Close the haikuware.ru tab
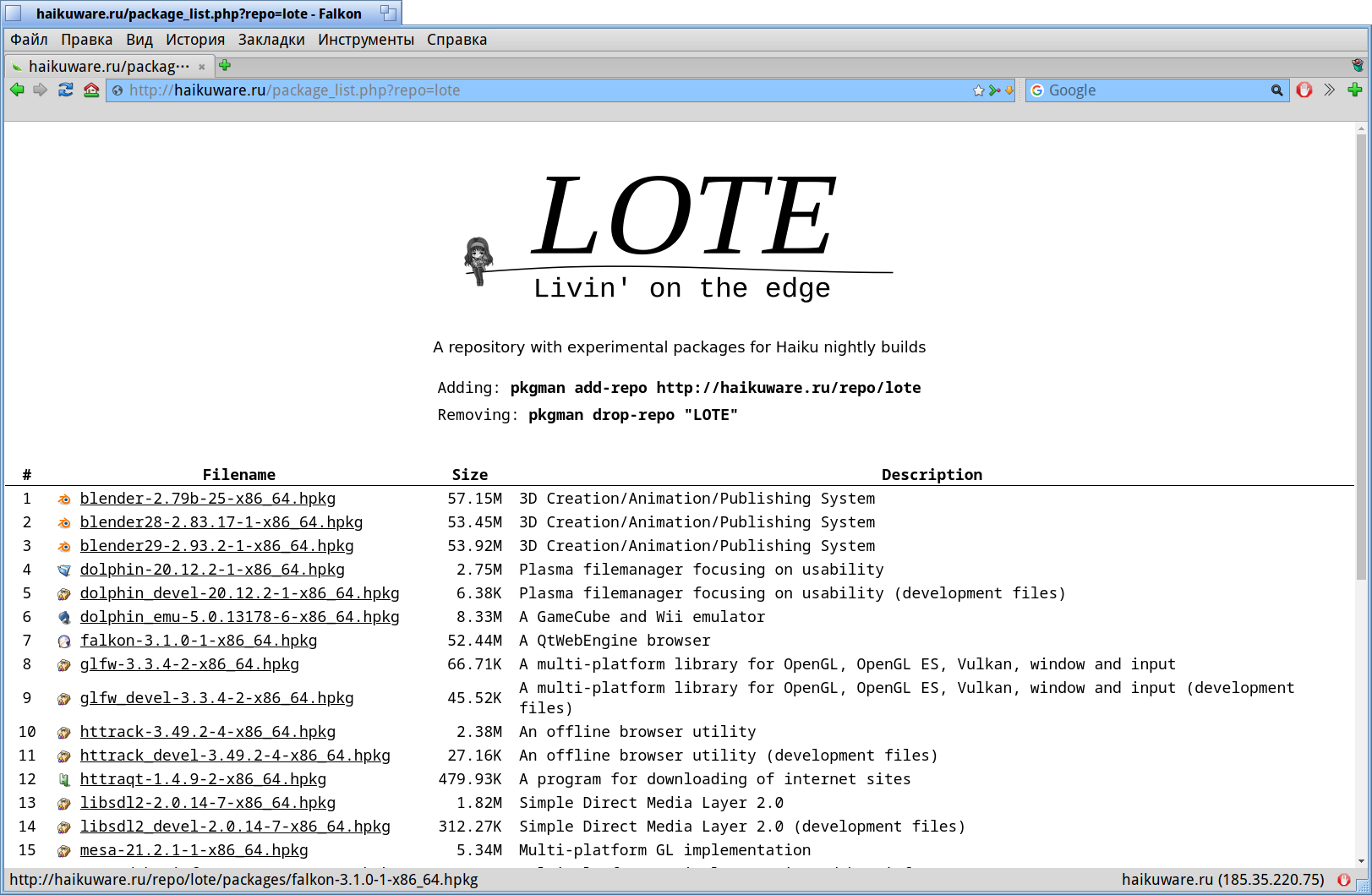The height and width of the screenshot is (895, 1372). point(202,67)
